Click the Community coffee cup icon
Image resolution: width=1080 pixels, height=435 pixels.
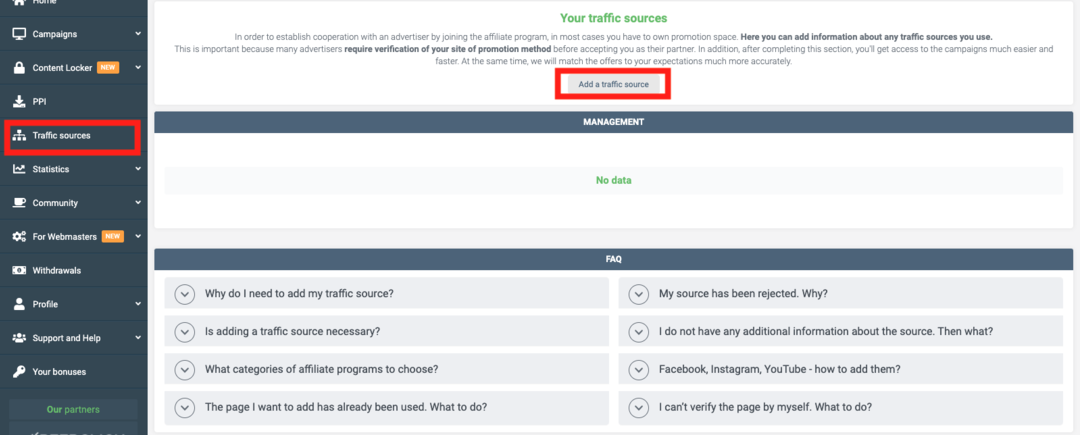[x=19, y=203]
